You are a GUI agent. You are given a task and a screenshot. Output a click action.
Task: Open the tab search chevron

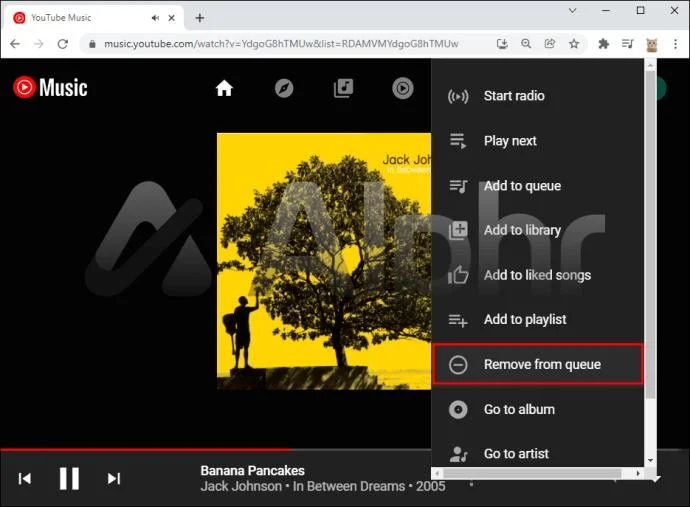(573, 11)
